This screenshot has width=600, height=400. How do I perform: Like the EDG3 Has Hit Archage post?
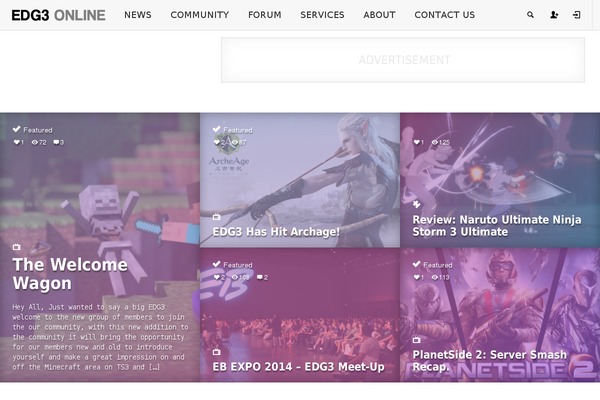pos(217,142)
